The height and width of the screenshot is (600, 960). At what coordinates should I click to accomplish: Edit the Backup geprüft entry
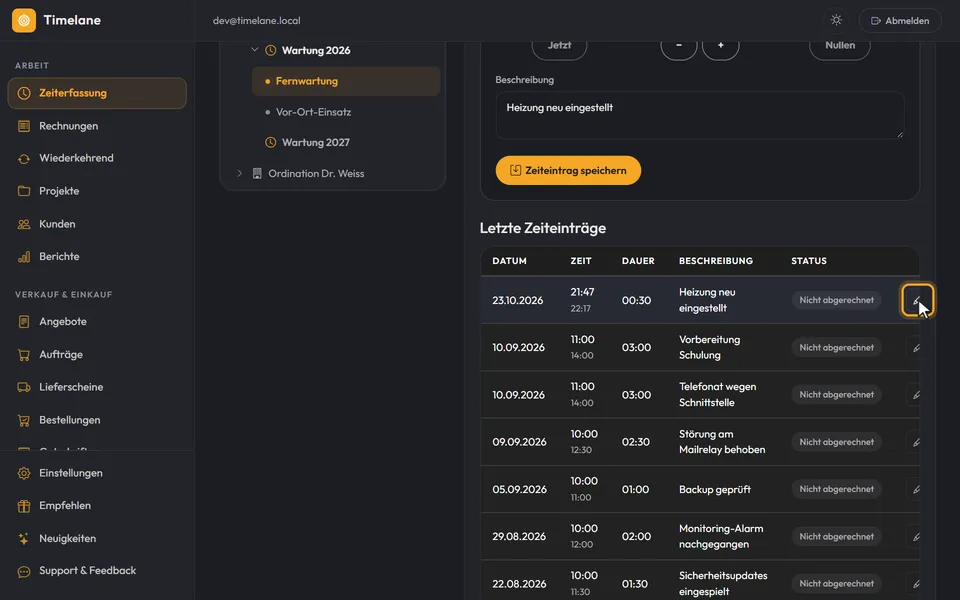[x=914, y=489]
